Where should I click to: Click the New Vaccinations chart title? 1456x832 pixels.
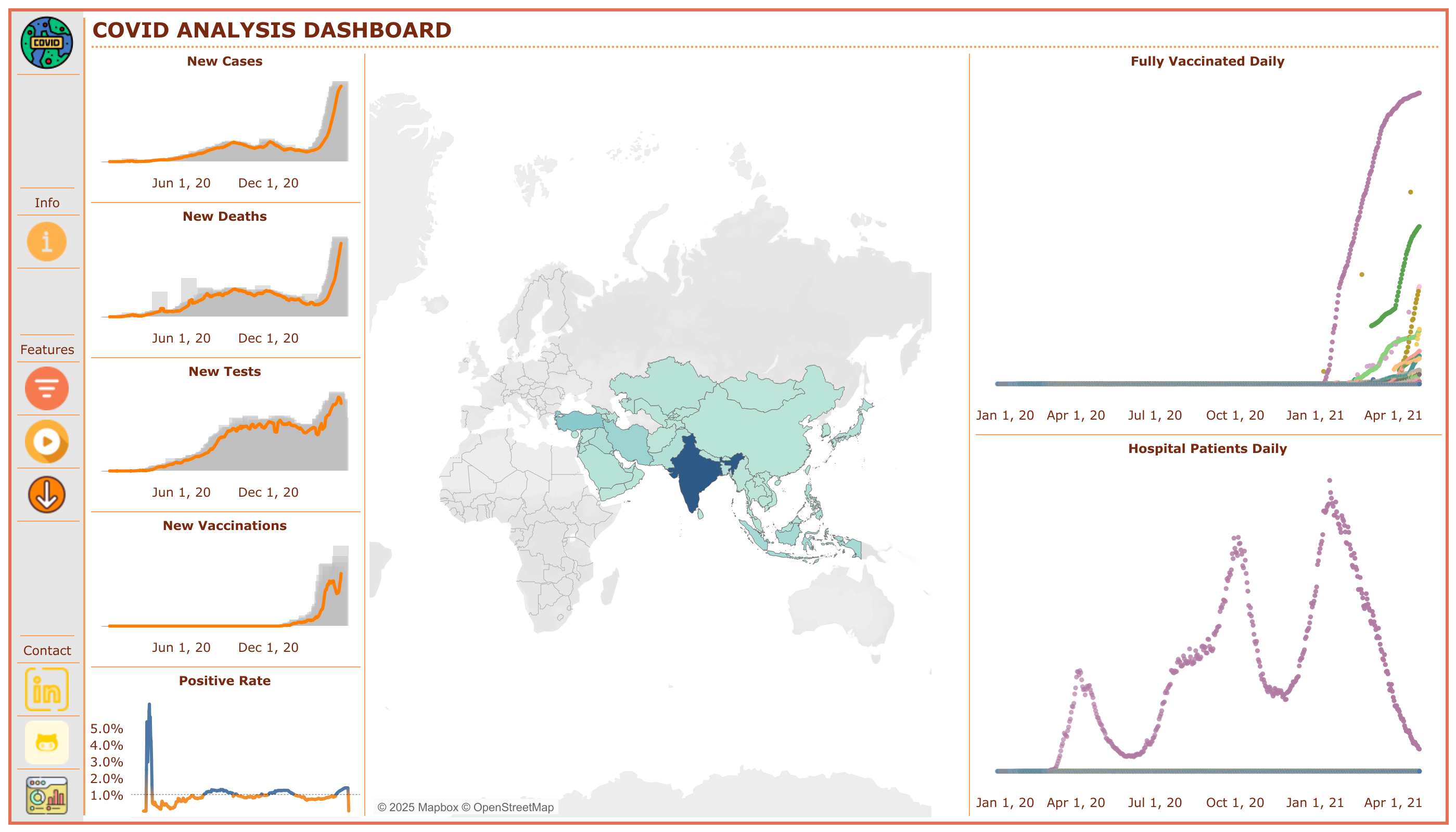[224, 526]
